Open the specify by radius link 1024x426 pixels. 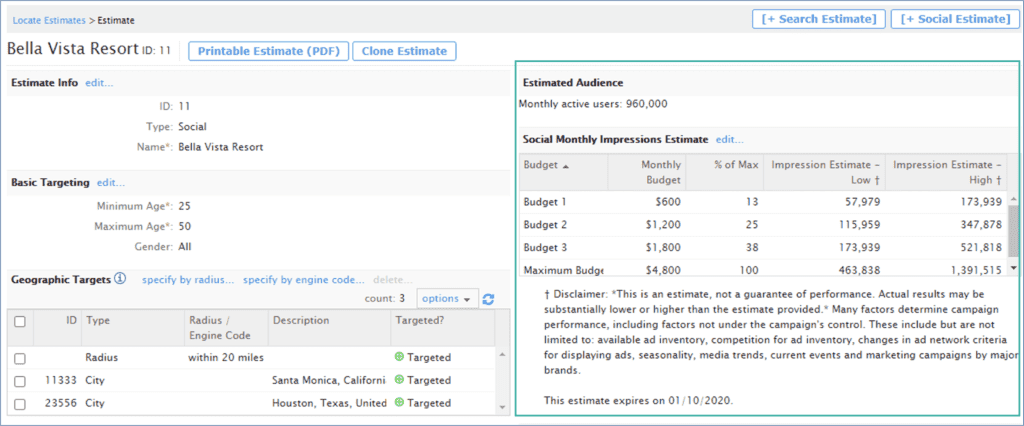tap(188, 280)
